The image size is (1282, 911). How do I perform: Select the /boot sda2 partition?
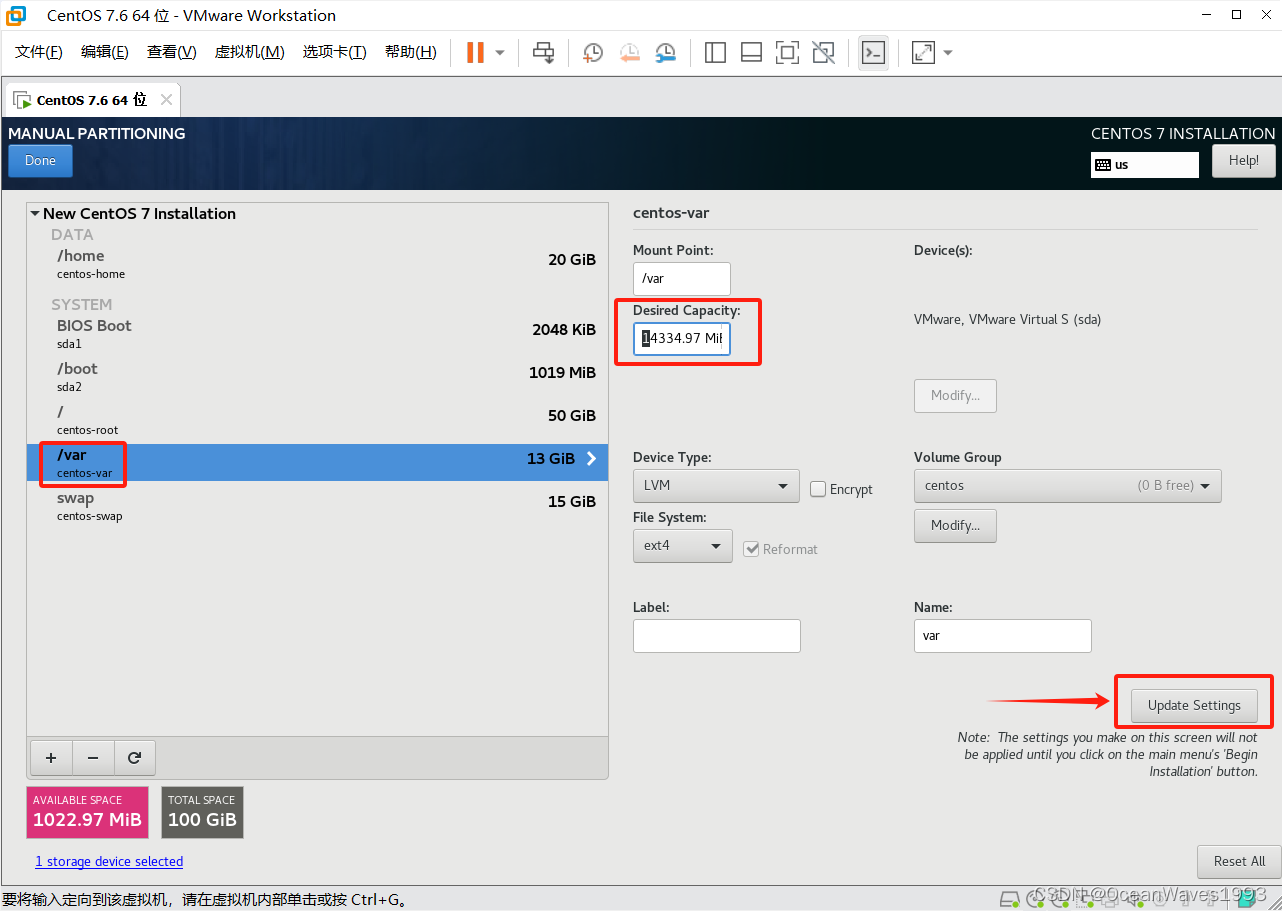point(317,377)
